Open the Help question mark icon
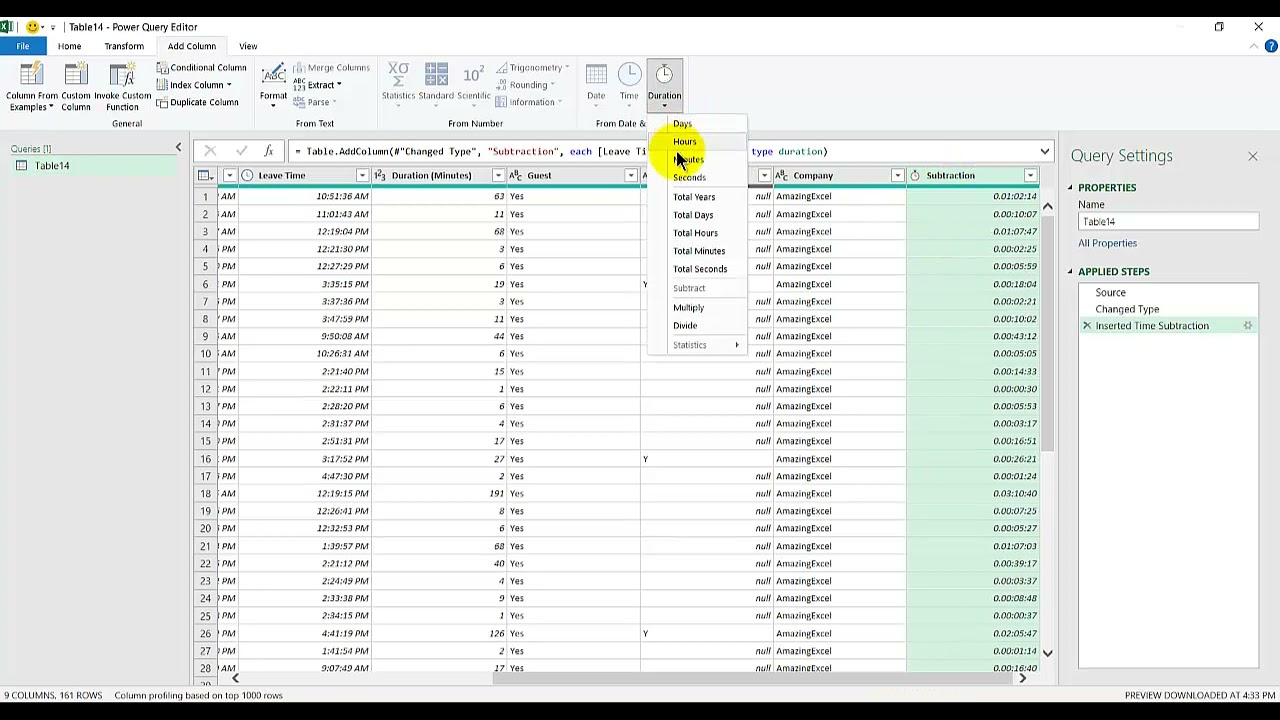Image resolution: width=1280 pixels, height=720 pixels. coord(1271,46)
